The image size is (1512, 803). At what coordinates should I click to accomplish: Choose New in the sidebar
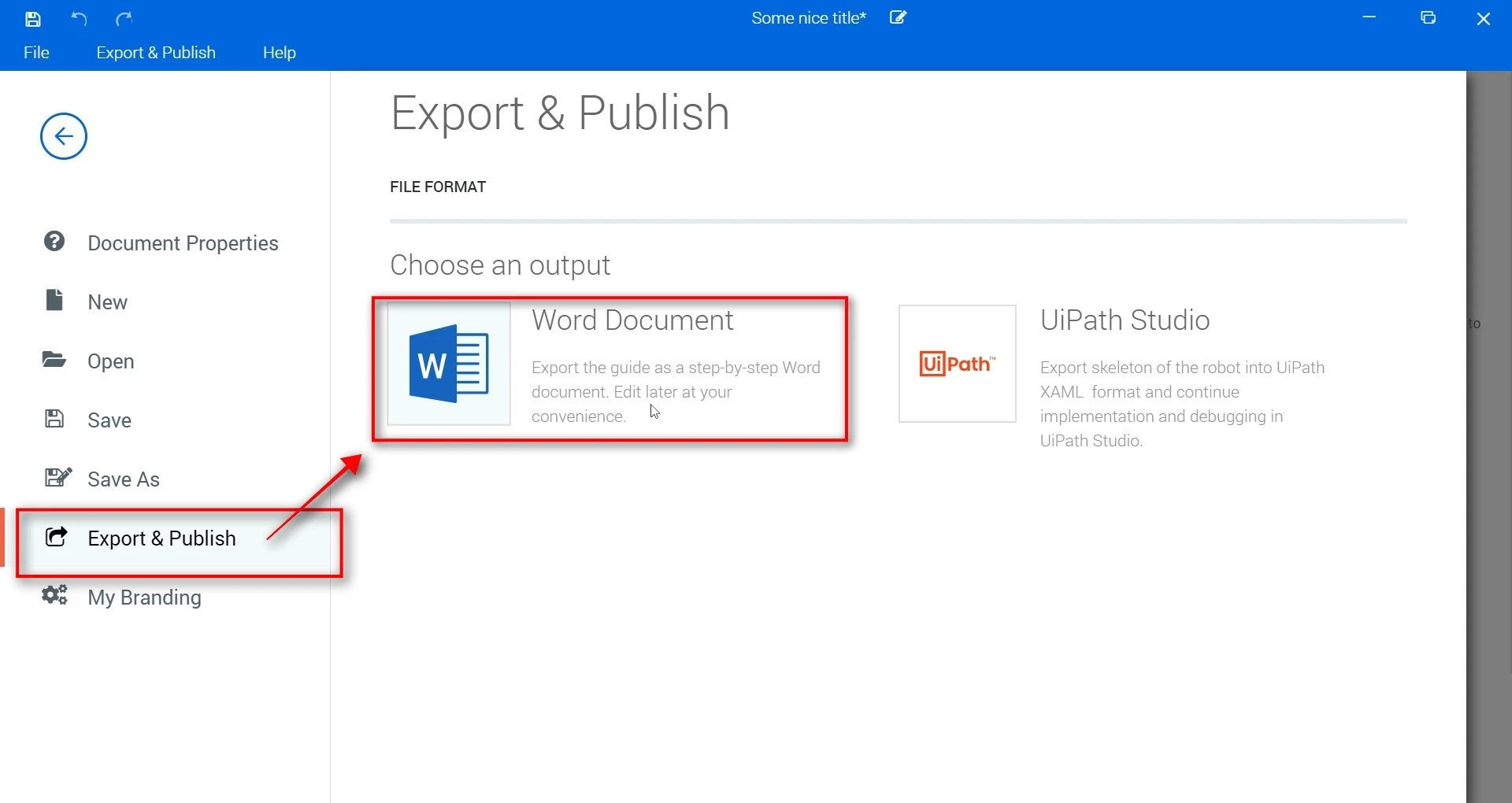pyautogui.click(x=165, y=302)
